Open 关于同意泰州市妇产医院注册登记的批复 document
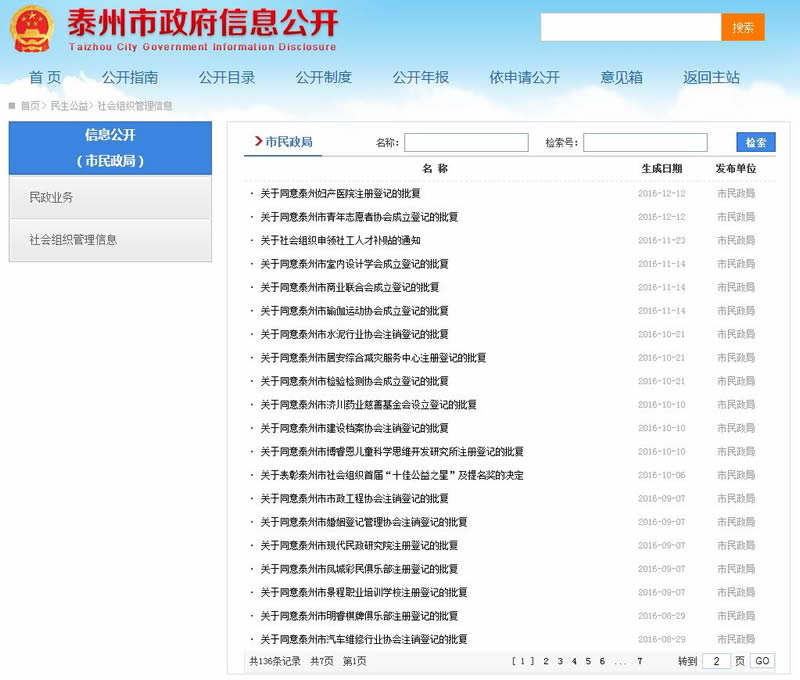This screenshot has width=800, height=680. (x=340, y=194)
